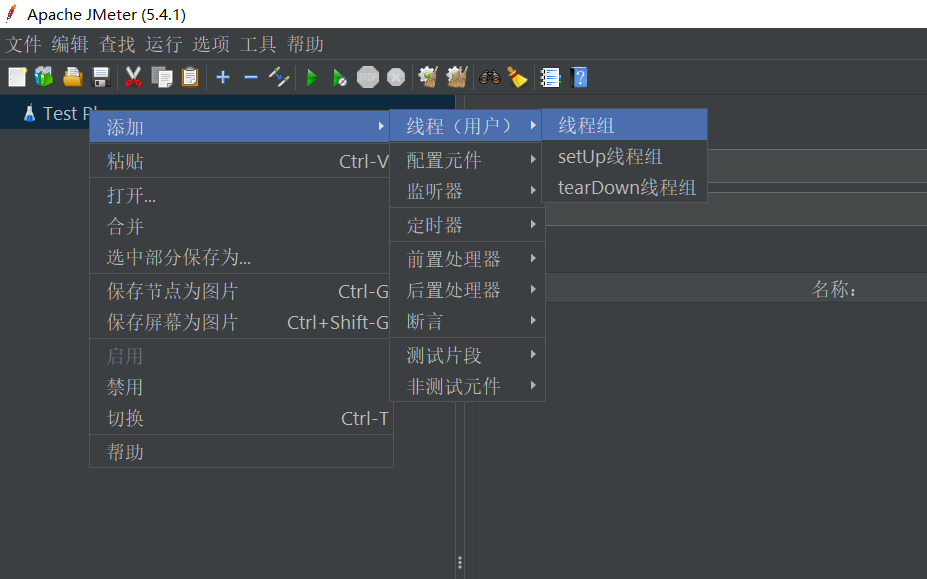Choose 切换 in context menu

(x=241, y=418)
